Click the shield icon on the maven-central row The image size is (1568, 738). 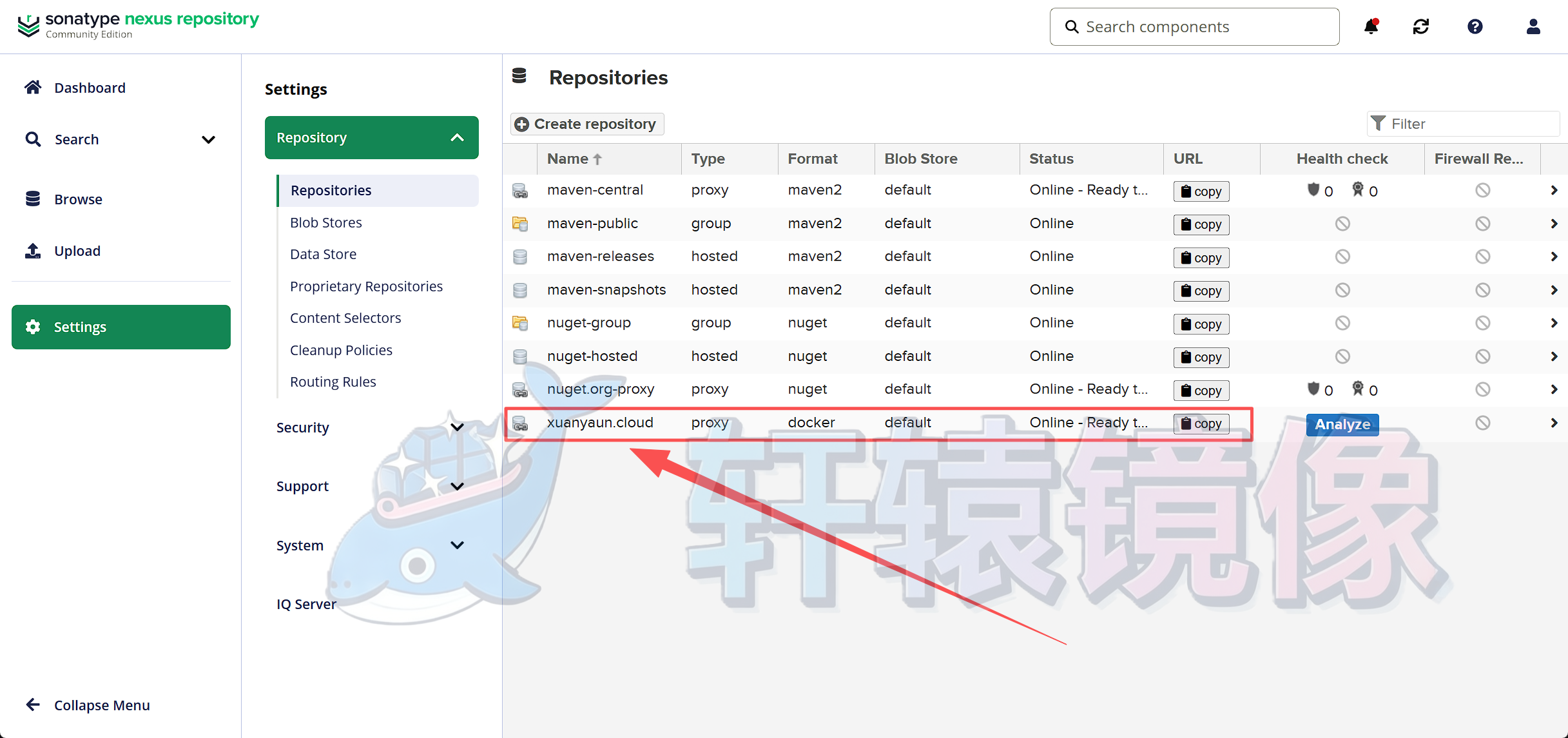tap(1315, 190)
